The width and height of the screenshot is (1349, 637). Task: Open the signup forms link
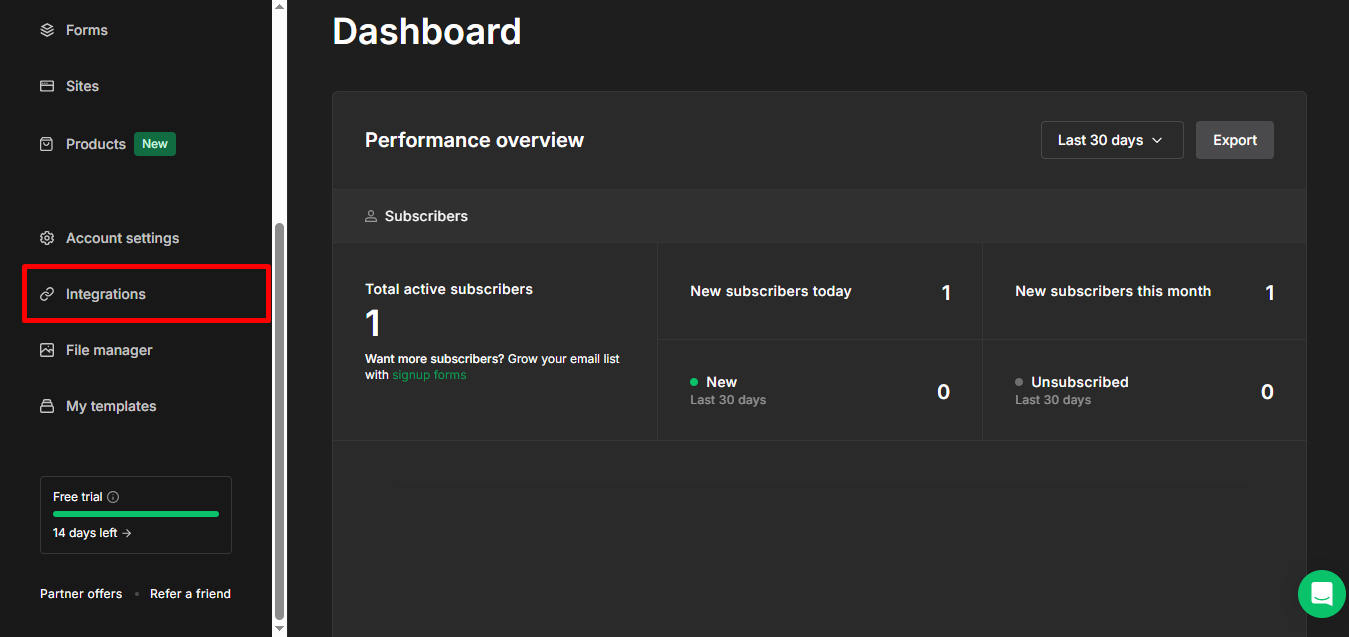pos(428,374)
